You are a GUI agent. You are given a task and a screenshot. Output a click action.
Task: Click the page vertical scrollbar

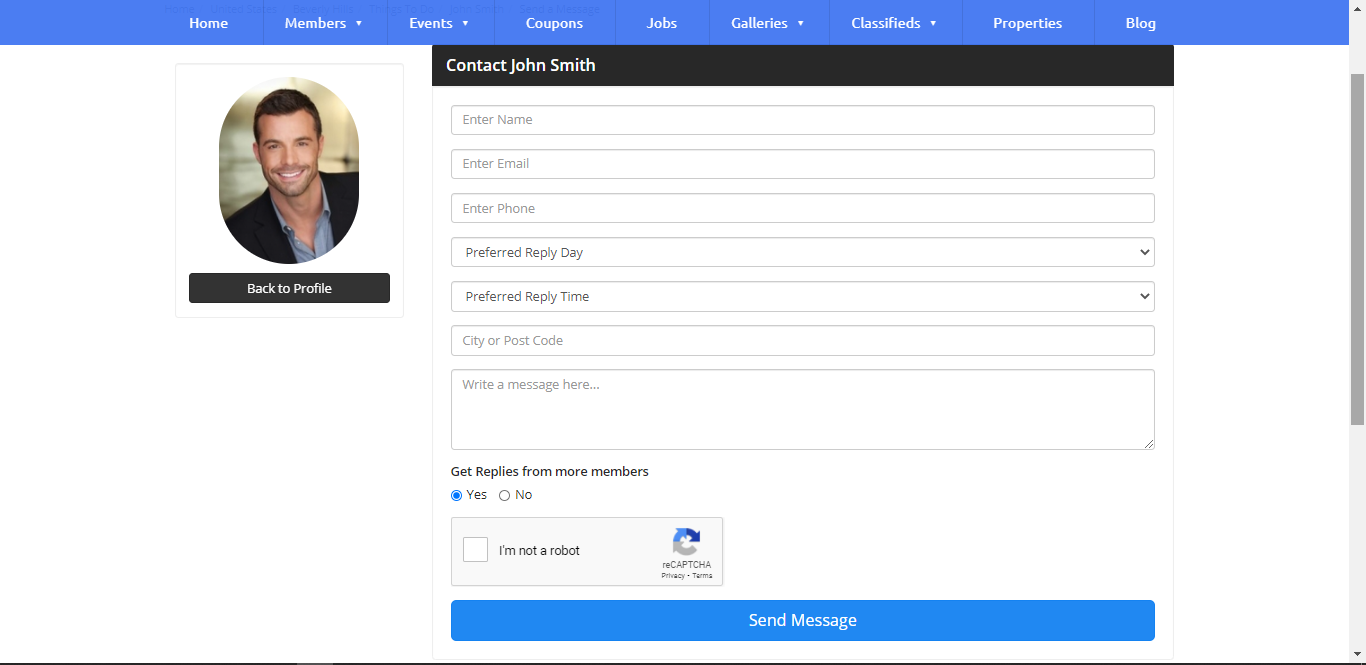pos(1357,250)
